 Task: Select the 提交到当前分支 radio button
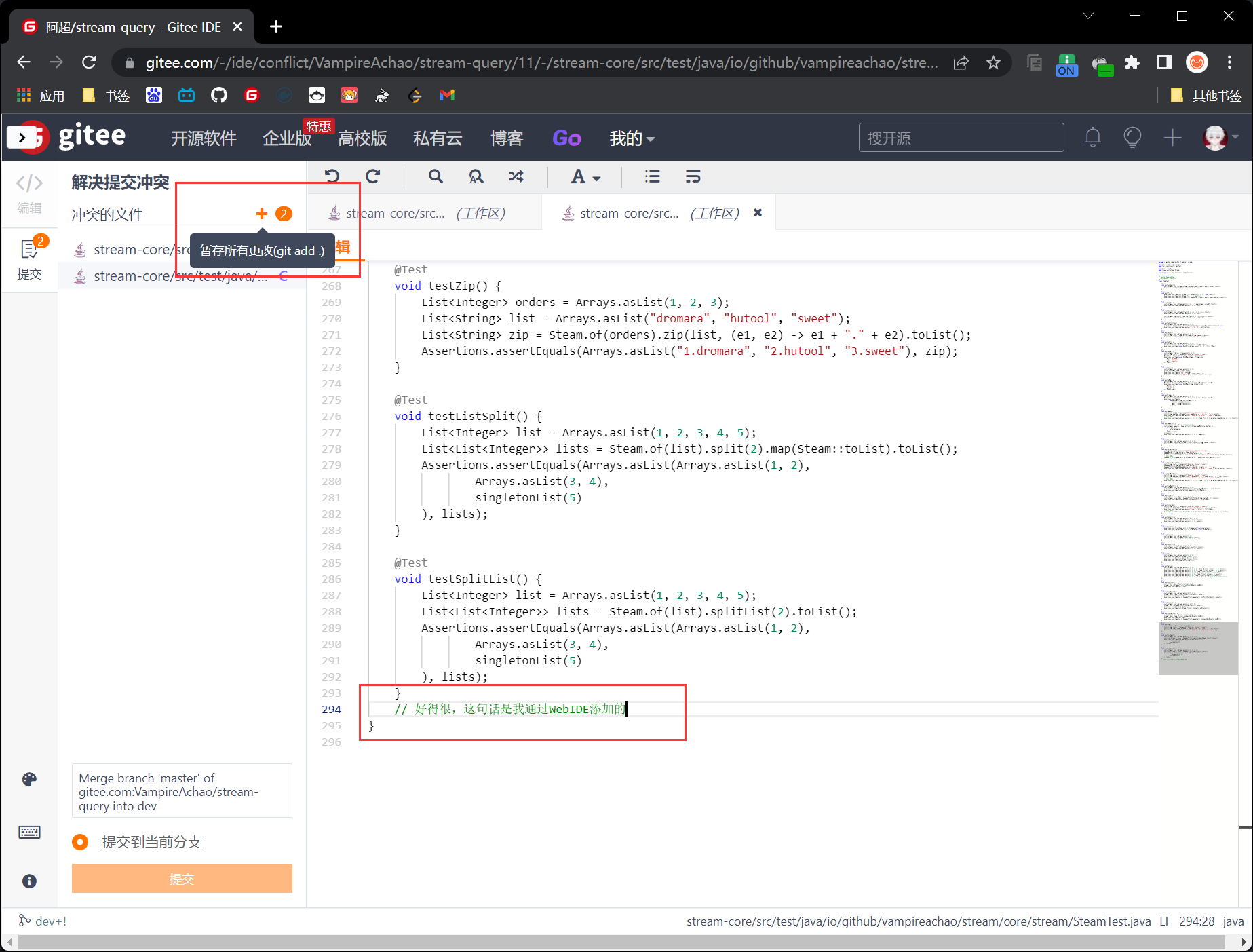(x=80, y=842)
